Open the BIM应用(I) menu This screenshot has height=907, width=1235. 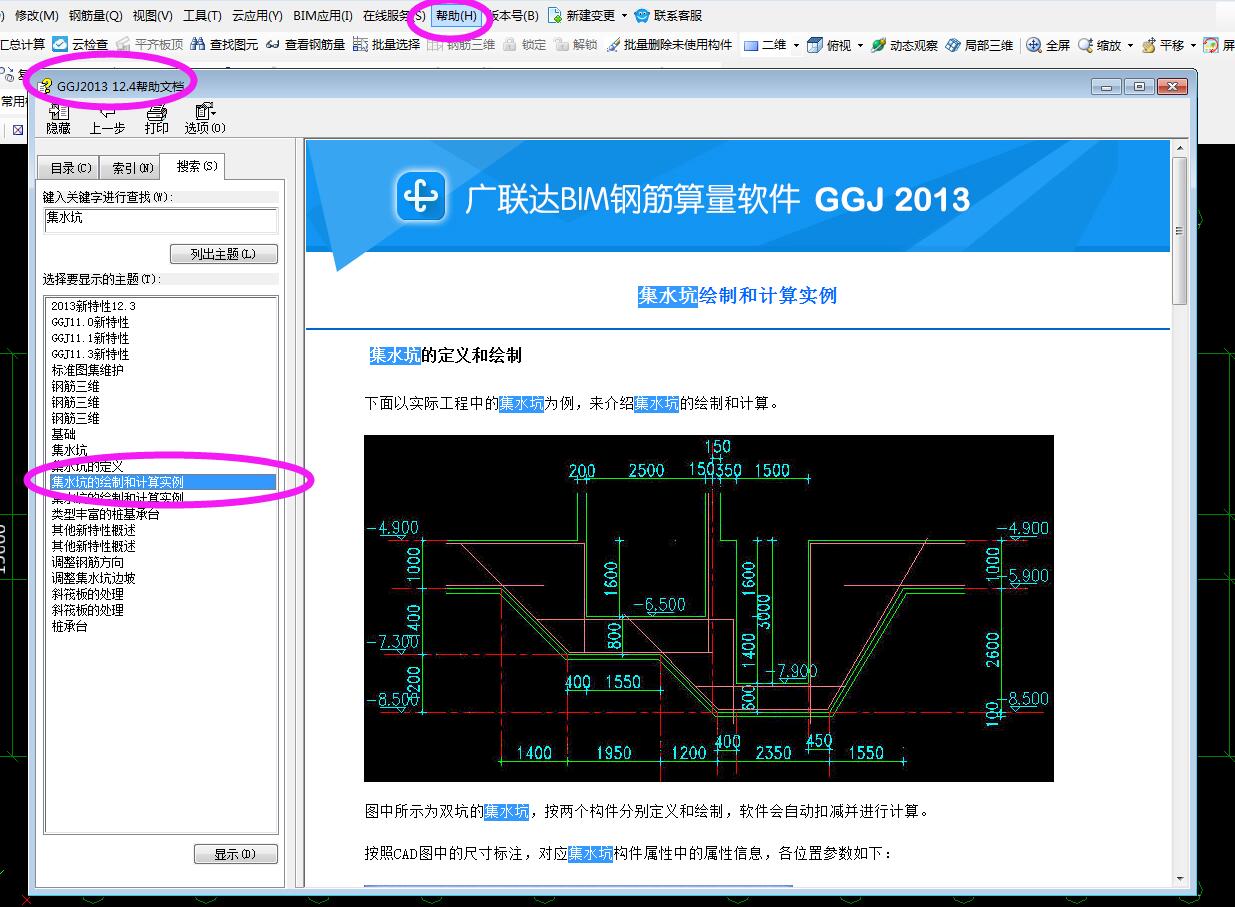[x=323, y=16]
